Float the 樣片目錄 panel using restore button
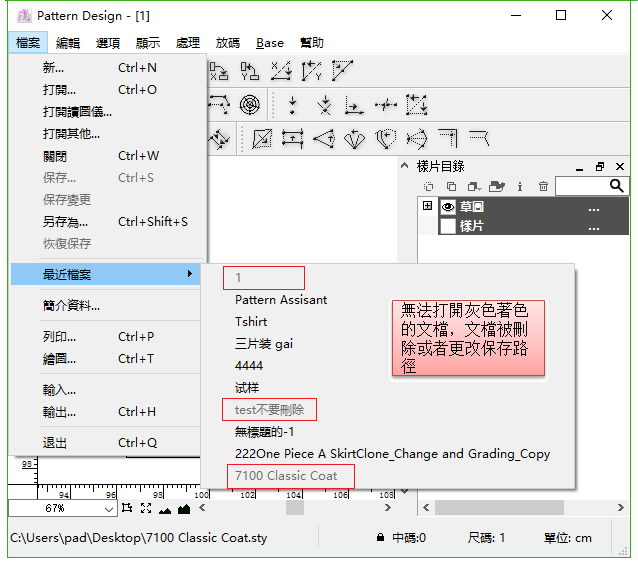This screenshot has width=638, height=565. coord(600,166)
